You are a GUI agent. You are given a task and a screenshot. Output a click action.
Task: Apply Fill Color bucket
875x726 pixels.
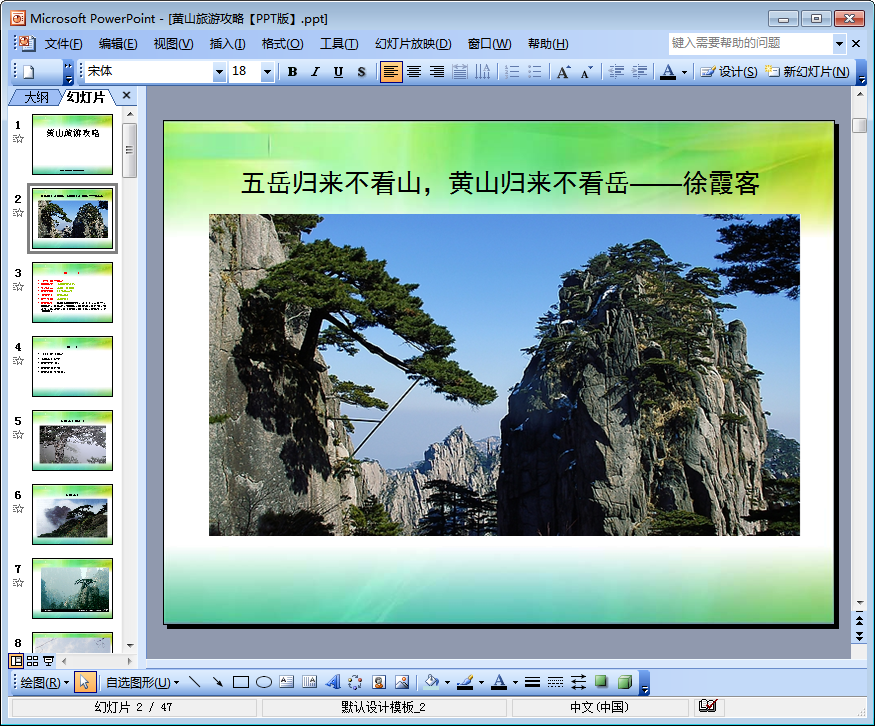coord(431,682)
